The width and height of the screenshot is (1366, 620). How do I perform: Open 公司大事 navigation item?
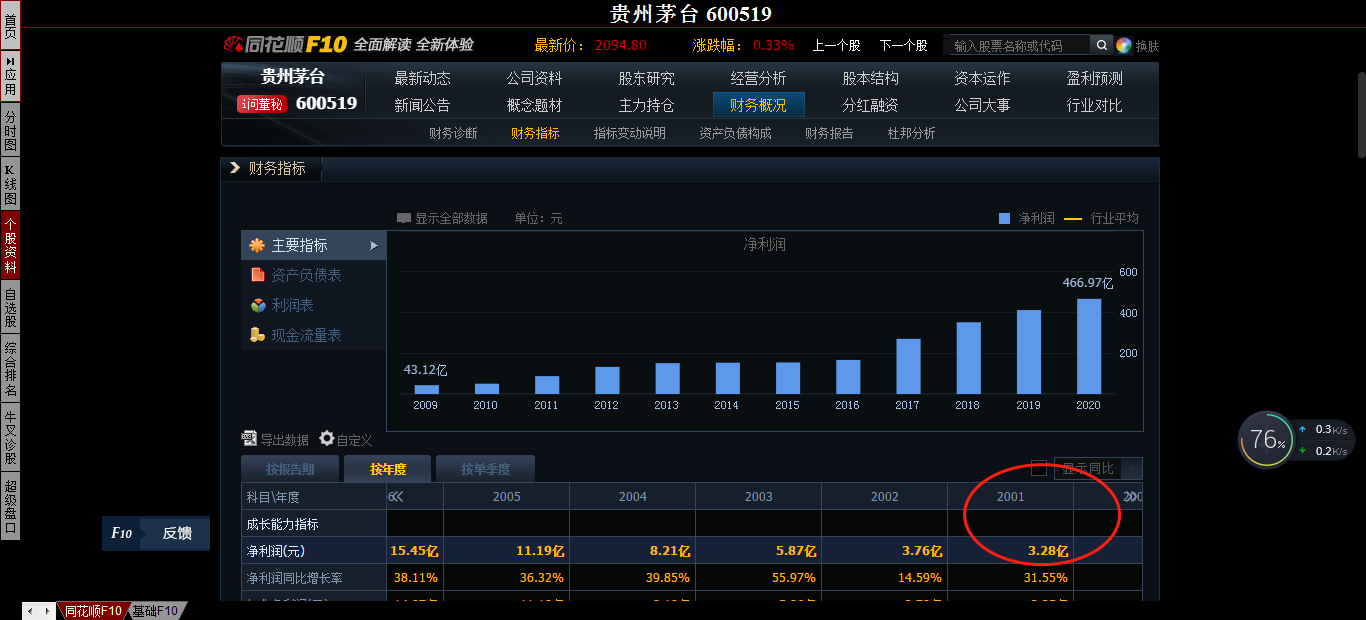[982, 105]
